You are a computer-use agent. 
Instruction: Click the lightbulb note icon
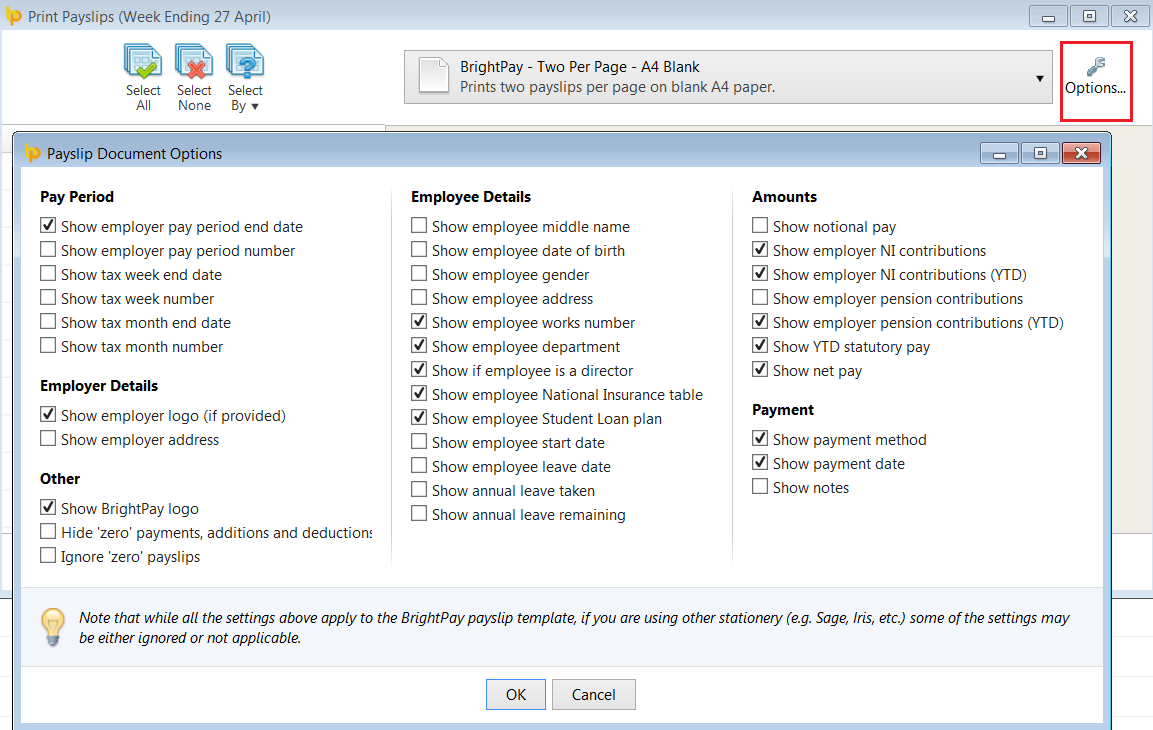pos(53,627)
